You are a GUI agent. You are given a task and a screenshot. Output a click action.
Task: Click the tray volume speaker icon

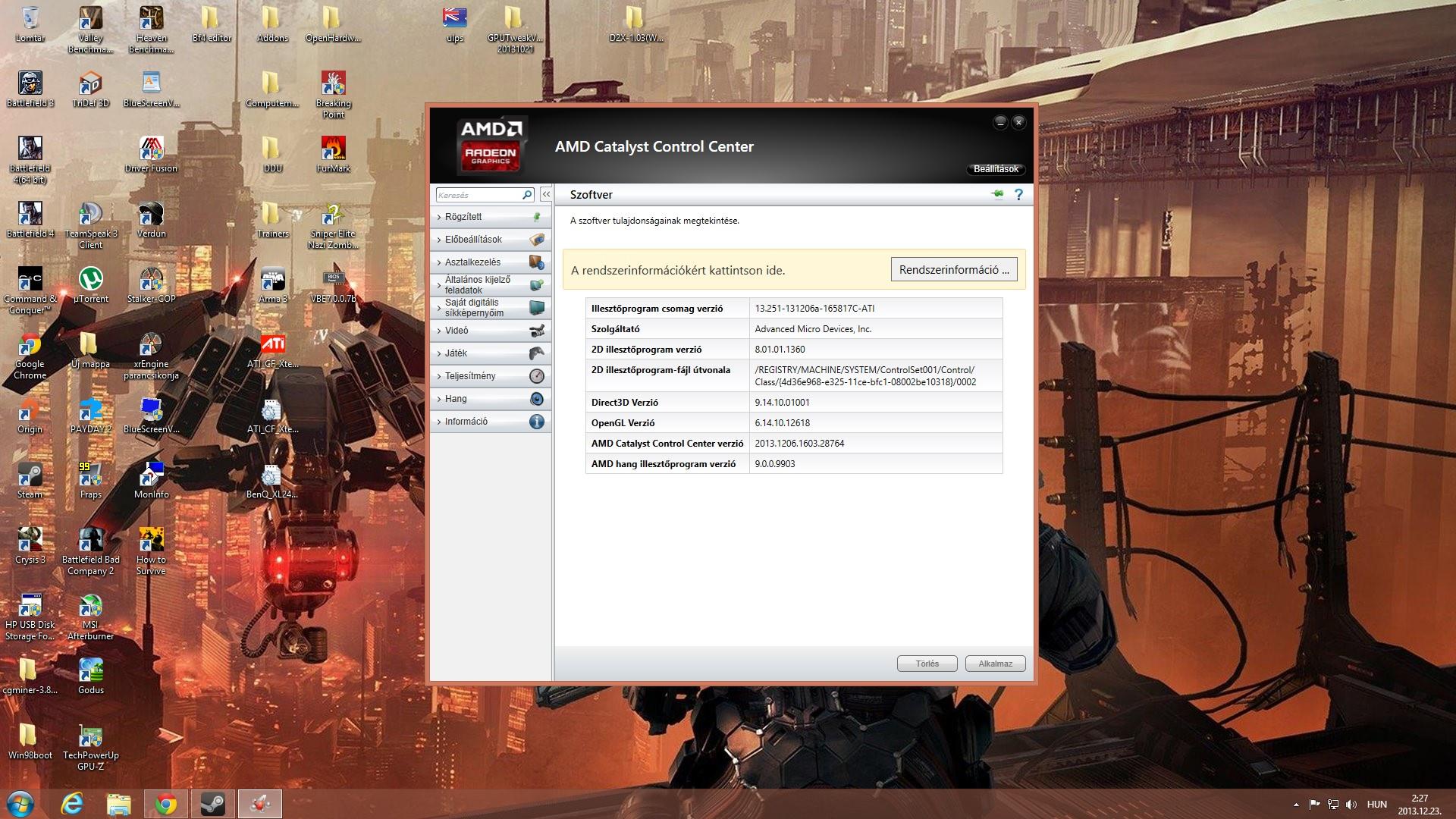[x=1351, y=805]
